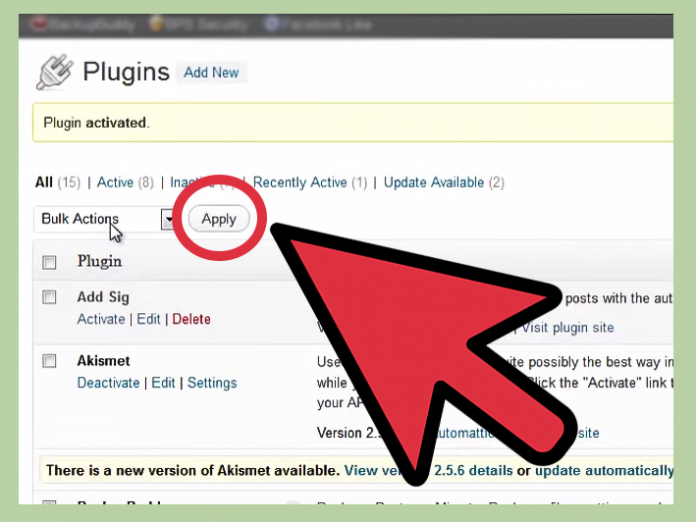Tick the Akismet plugin checkbox
696x522 pixels.
click(49, 361)
